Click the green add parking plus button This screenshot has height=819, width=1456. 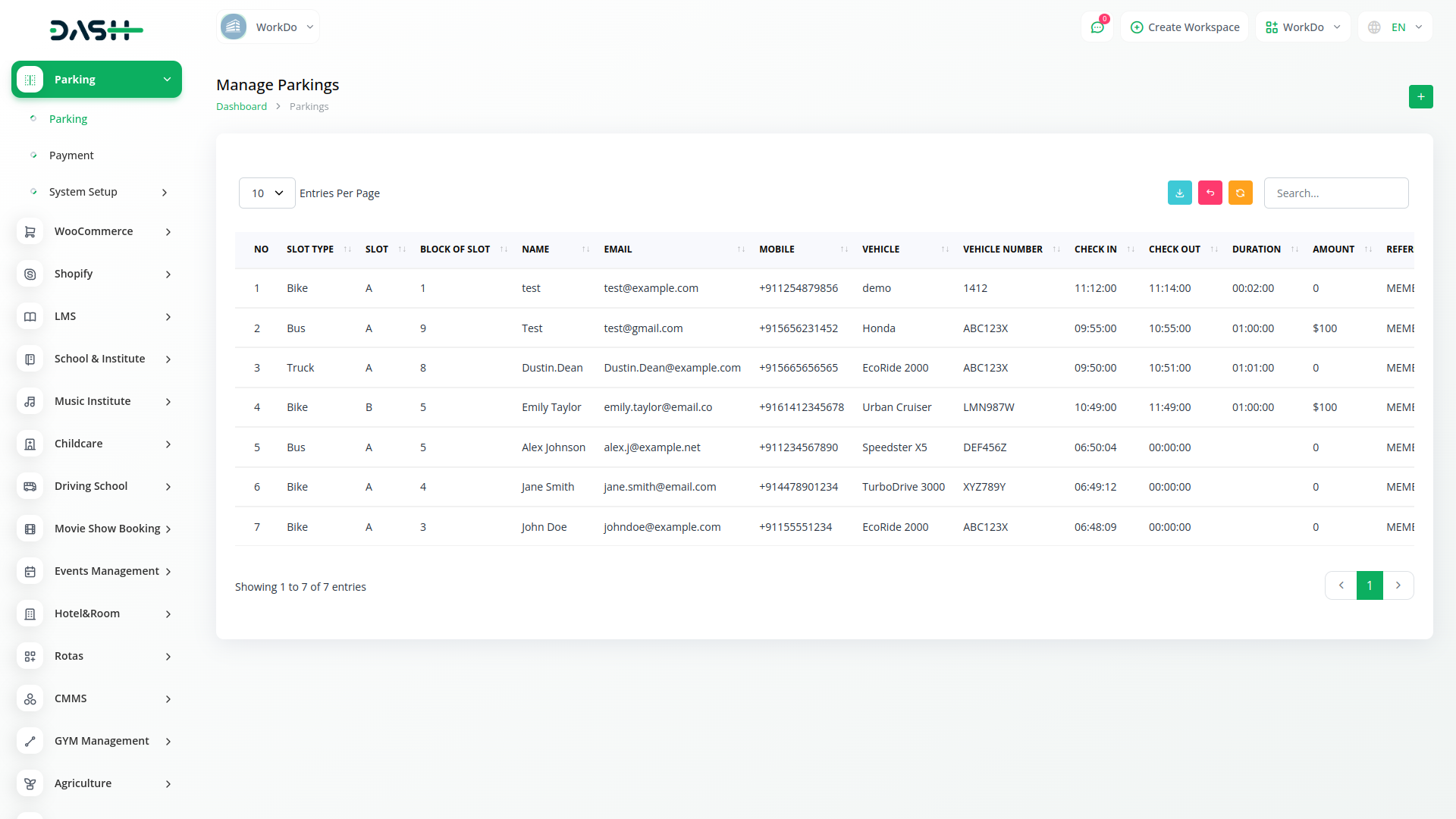pyautogui.click(x=1420, y=97)
